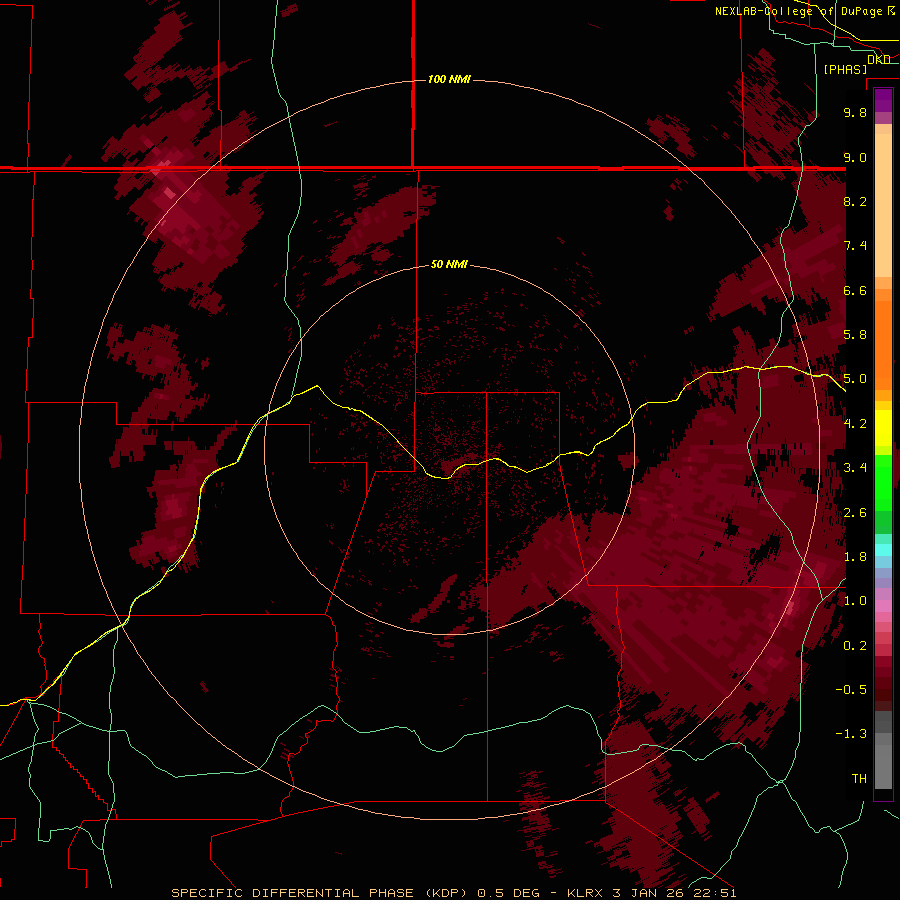Click the 2.6 value on the scale
Image resolution: width=900 pixels, height=900 pixels.
[x=855, y=513]
